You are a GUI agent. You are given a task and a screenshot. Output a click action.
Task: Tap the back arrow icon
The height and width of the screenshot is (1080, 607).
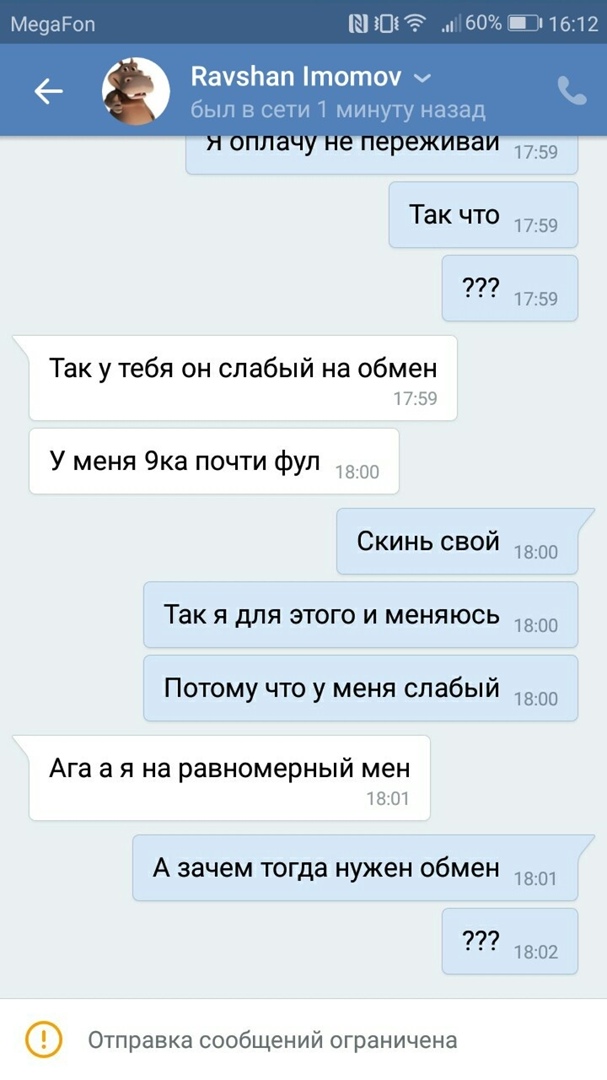[49, 91]
